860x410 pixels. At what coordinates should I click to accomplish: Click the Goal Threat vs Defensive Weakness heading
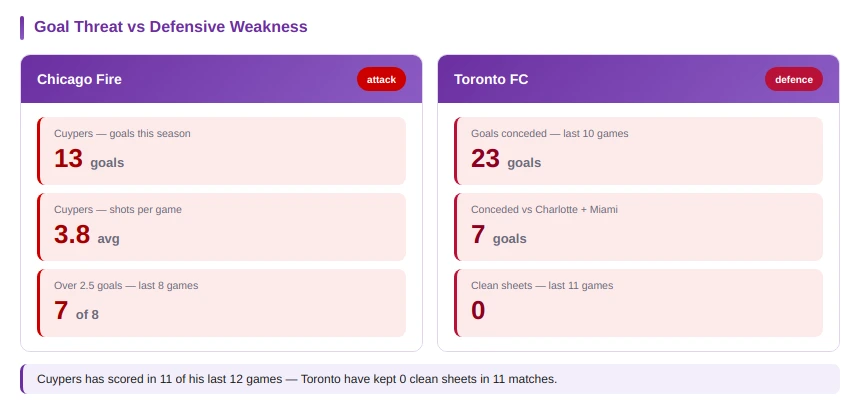[x=171, y=27]
